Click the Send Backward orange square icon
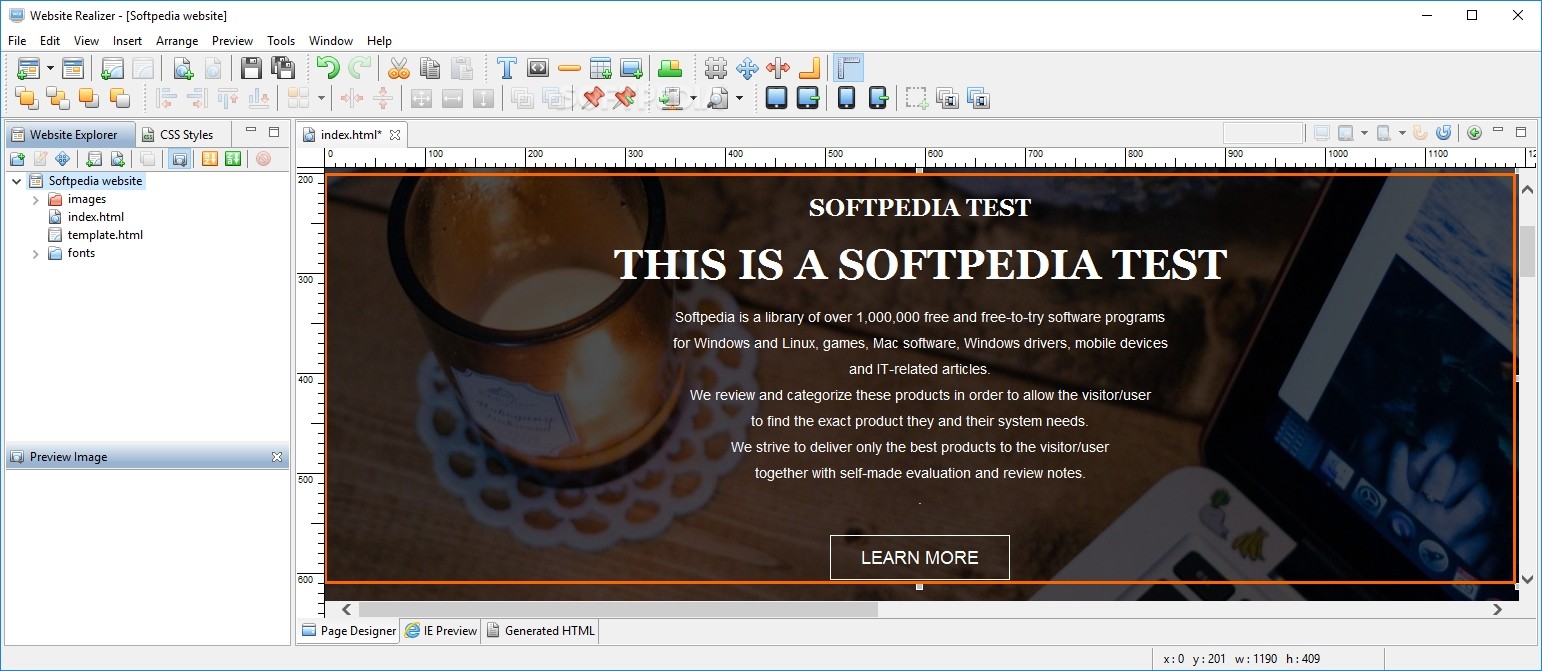The width and height of the screenshot is (1542, 671). (x=120, y=98)
